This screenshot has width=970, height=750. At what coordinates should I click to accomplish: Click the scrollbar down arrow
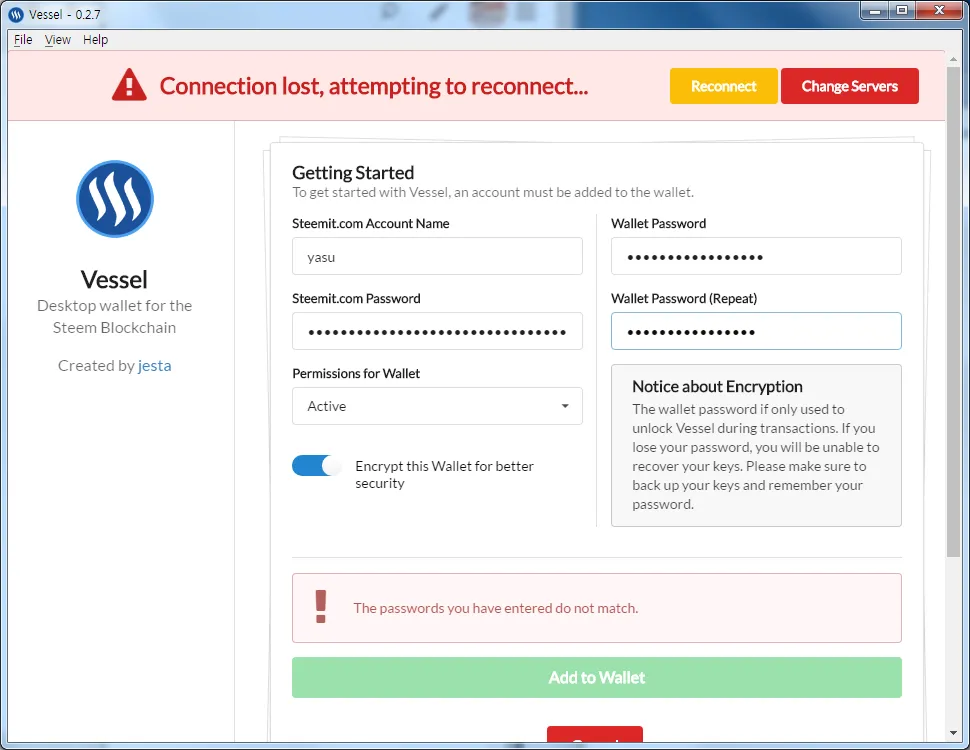click(953, 733)
